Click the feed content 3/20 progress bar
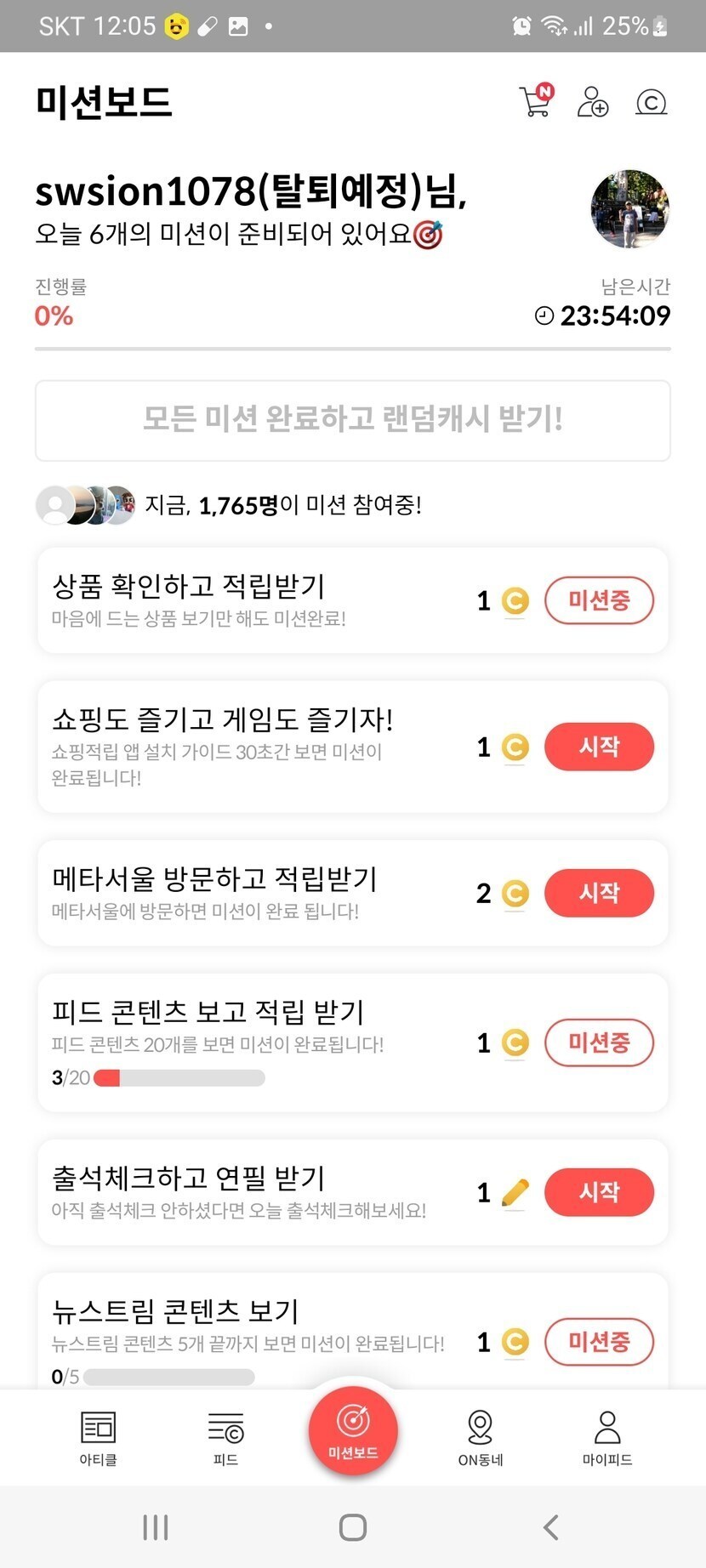The width and height of the screenshot is (706, 1568). (179, 1078)
